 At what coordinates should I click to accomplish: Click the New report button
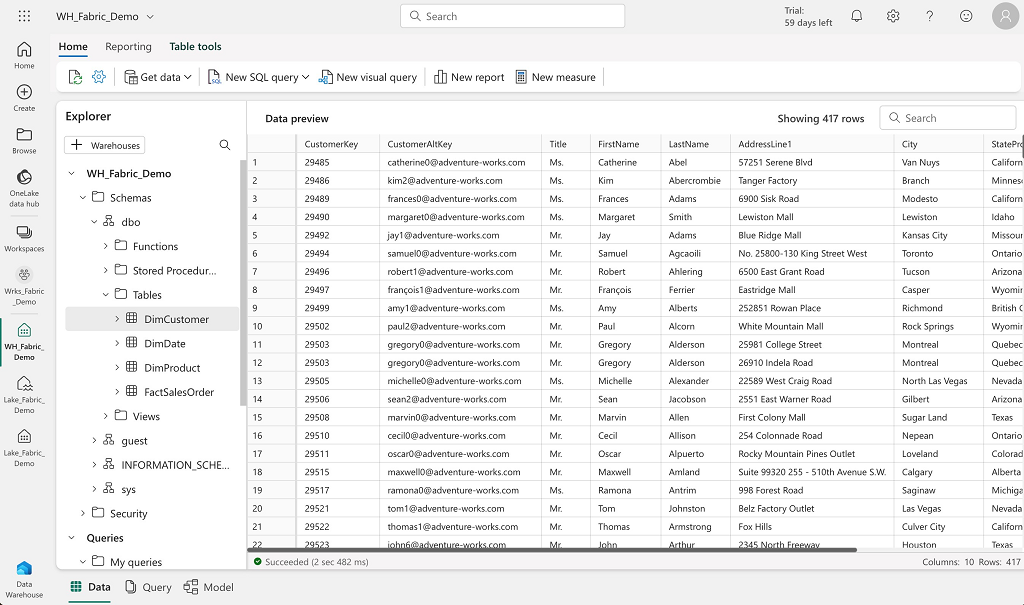tap(469, 77)
